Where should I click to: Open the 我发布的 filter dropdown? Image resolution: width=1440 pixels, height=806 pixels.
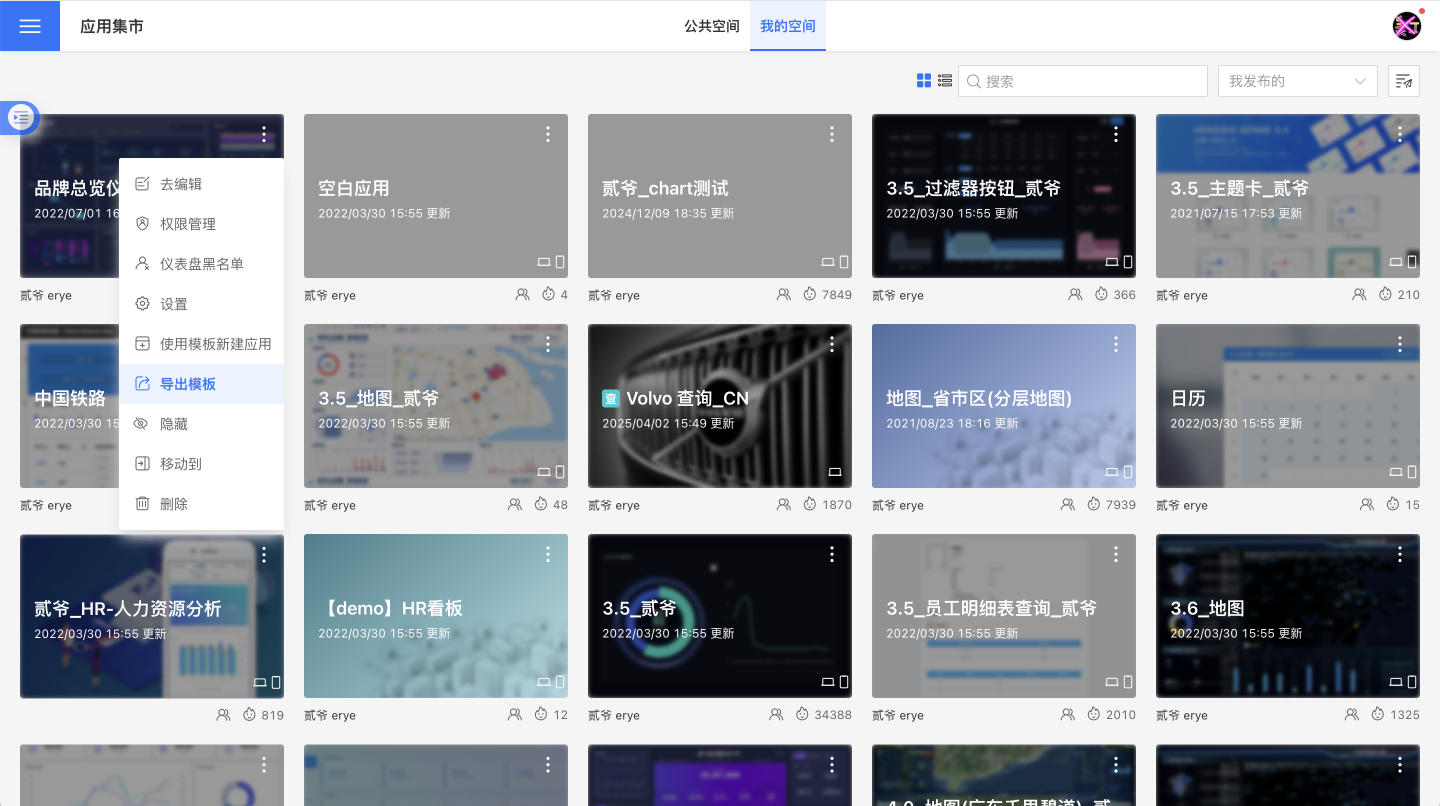pos(1297,81)
